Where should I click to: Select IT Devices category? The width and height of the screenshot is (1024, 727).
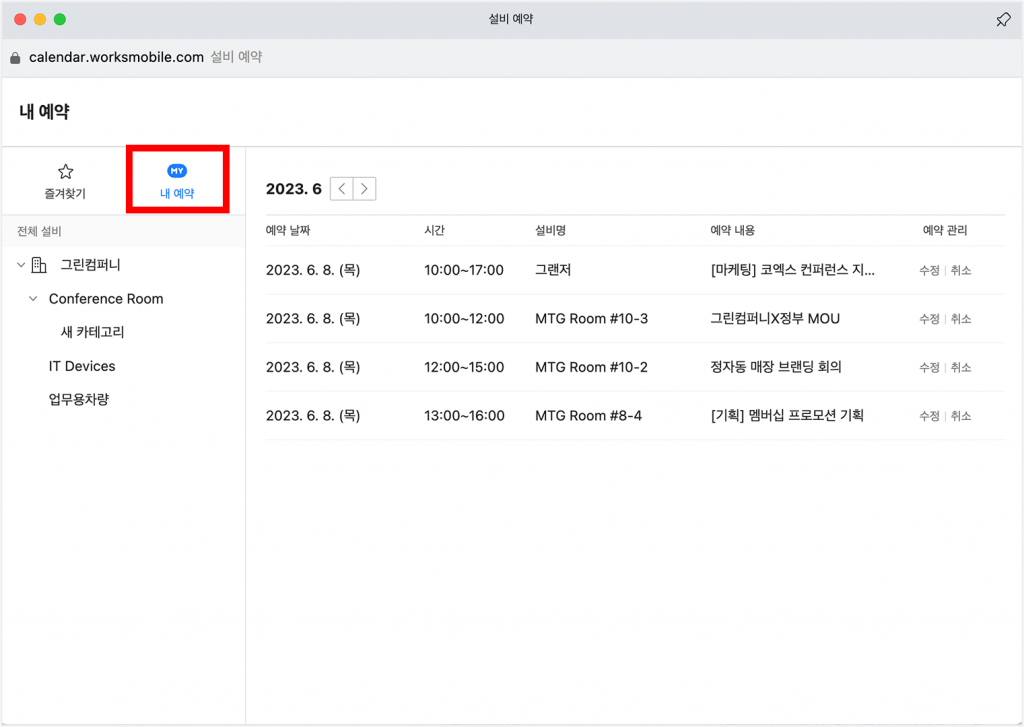[82, 366]
